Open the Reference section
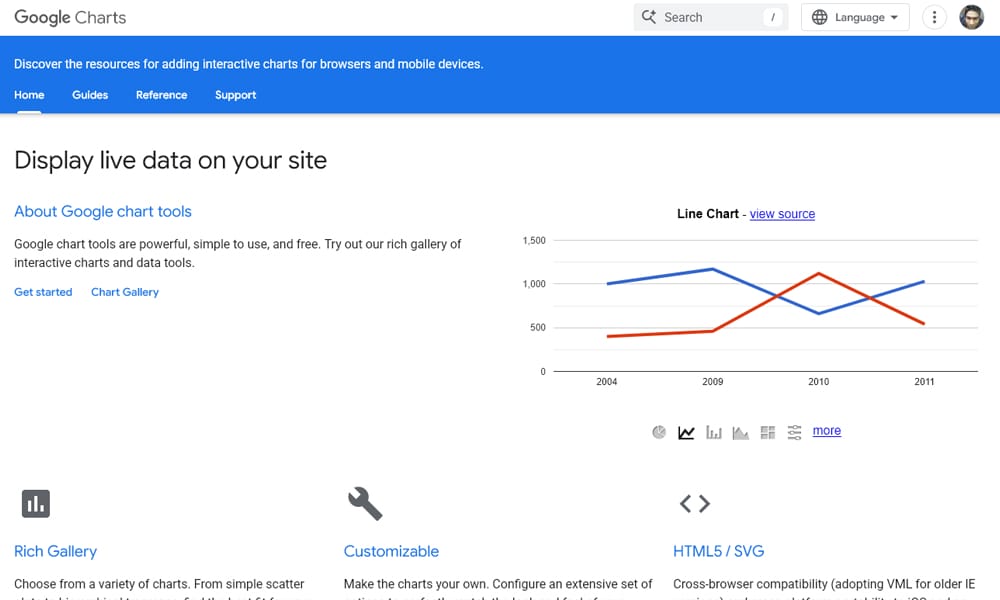 tap(161, 95)
